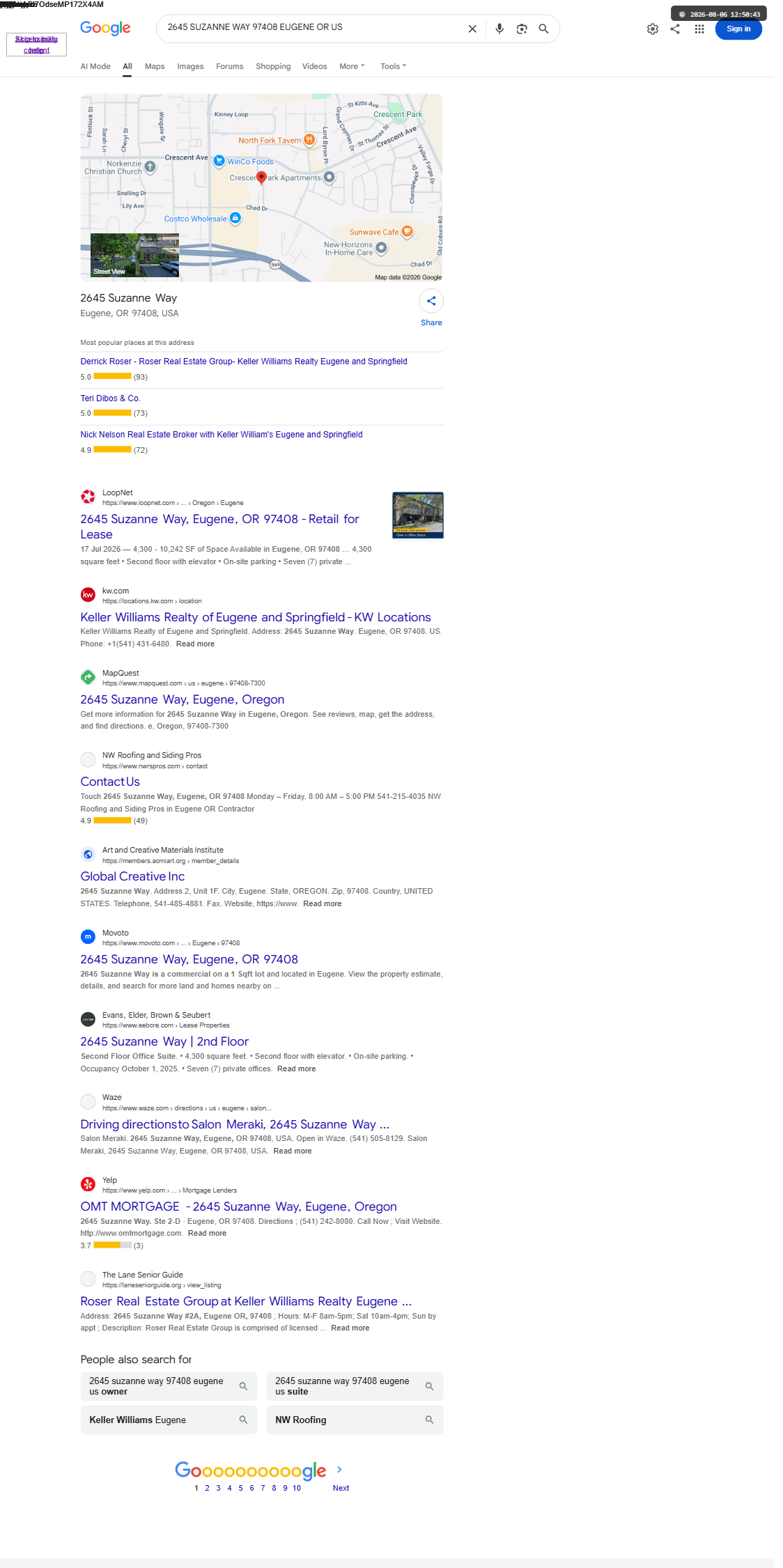
Task: Click Sunwave Cafe map marker
Action: pos(408,231)
